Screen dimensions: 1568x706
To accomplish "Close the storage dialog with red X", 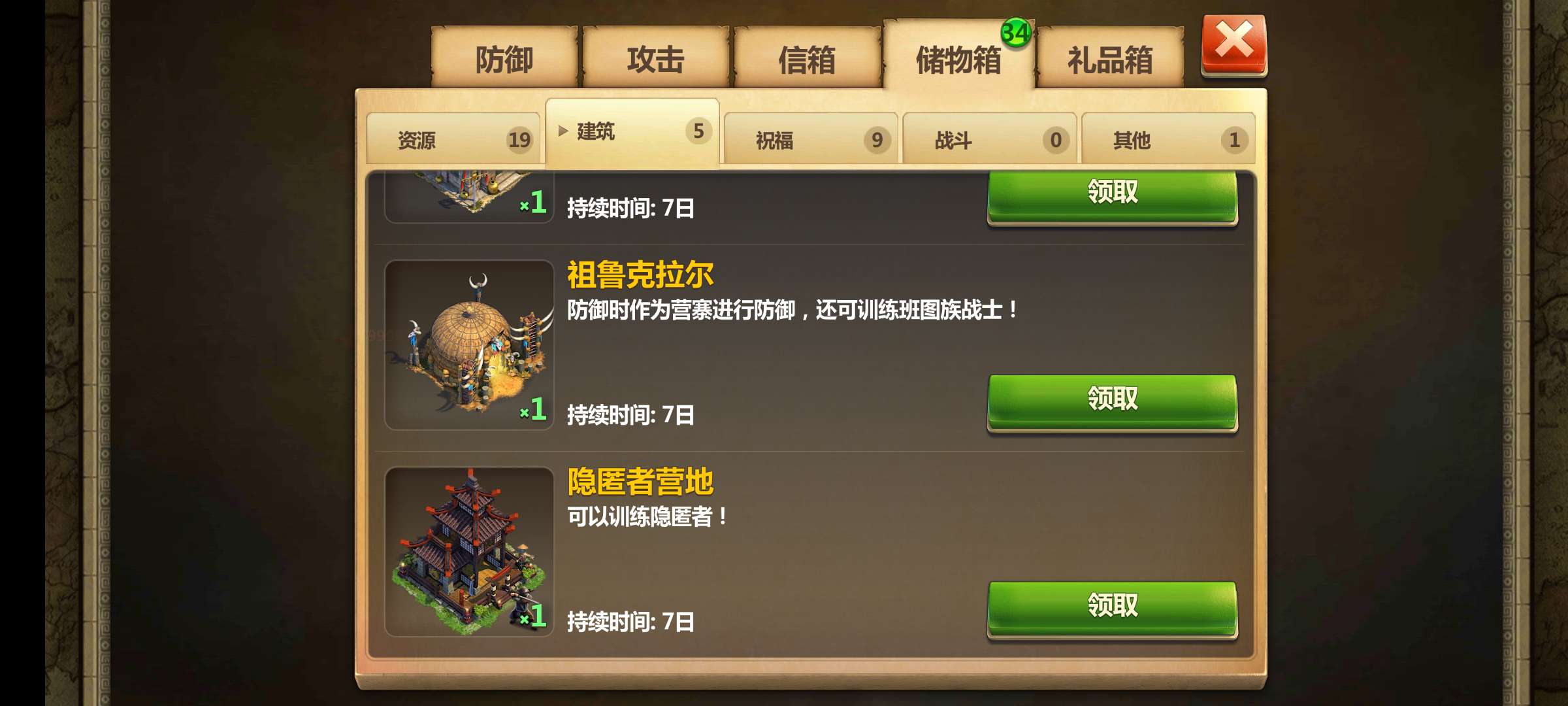I will 1234,44.
